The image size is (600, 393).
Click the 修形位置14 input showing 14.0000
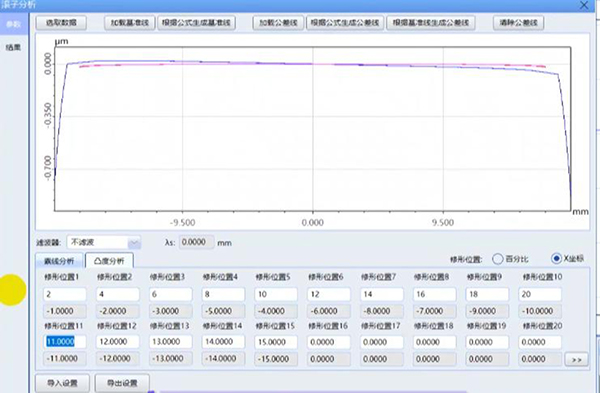(x=223, y=342)
